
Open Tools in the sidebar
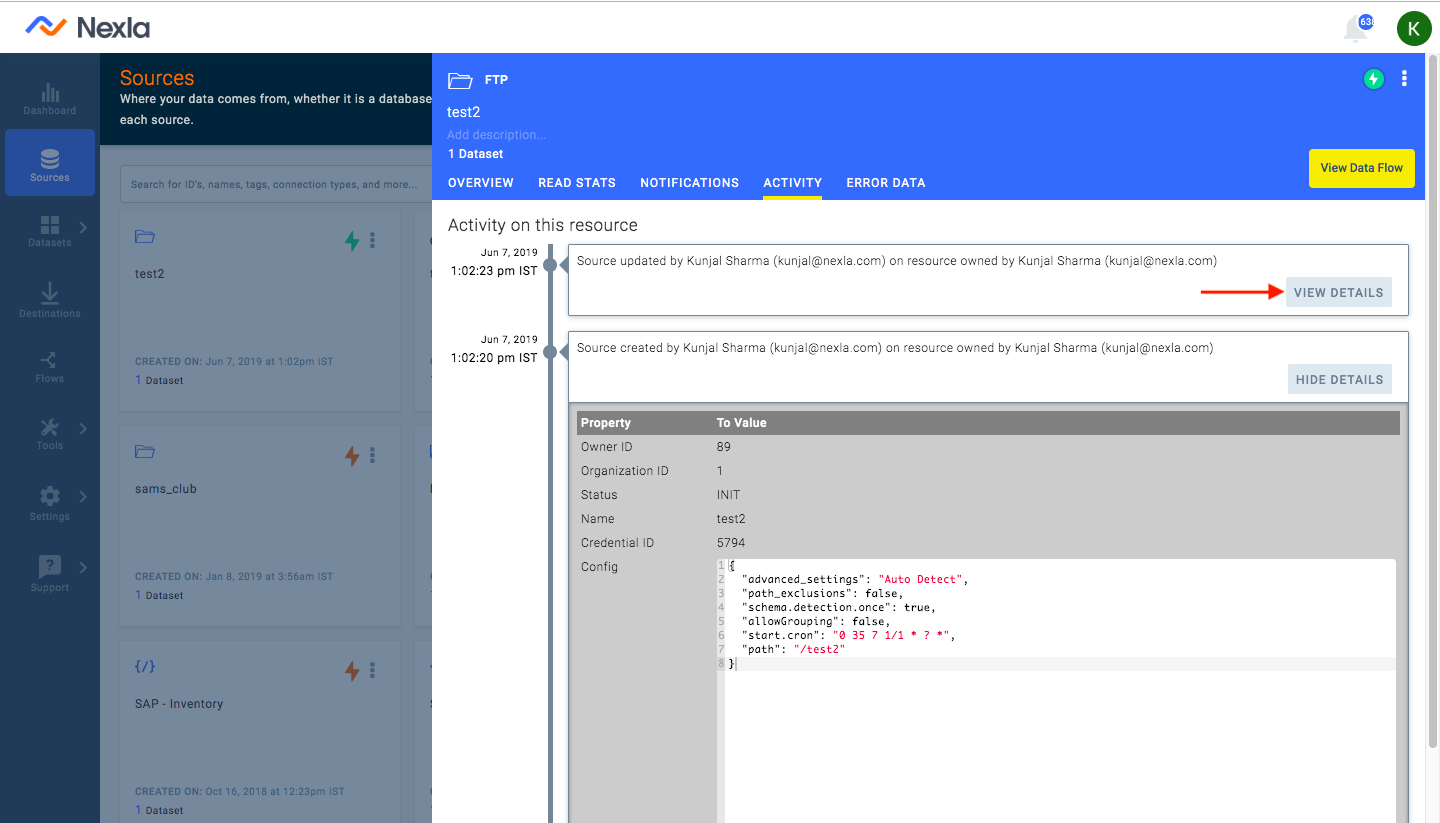click(x=50, y=434)
